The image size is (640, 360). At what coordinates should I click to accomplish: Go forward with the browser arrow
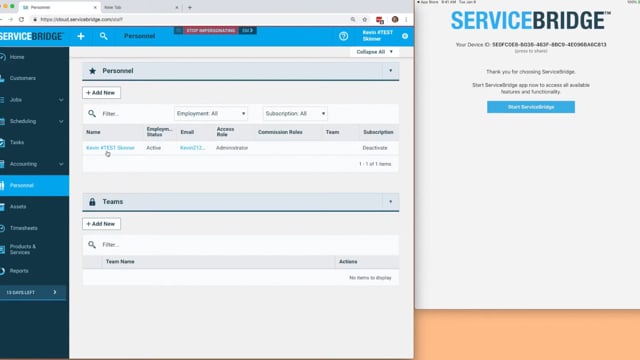(x=10, y=19)
